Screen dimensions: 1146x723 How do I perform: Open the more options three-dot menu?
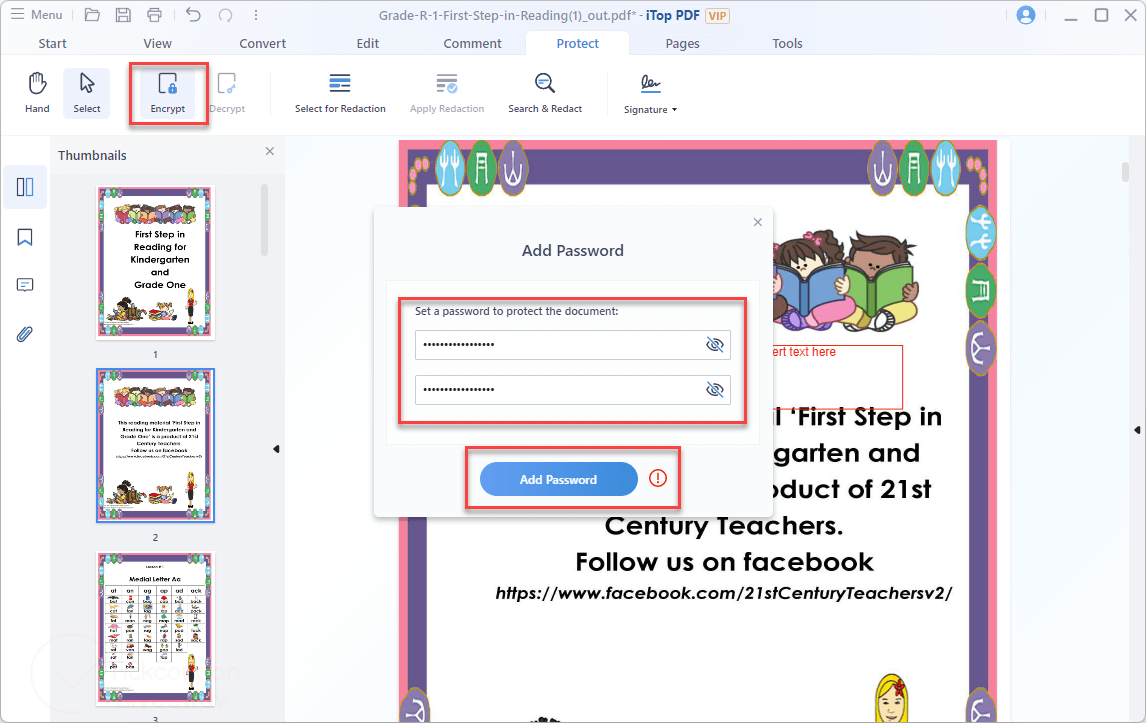click(256, 15)
